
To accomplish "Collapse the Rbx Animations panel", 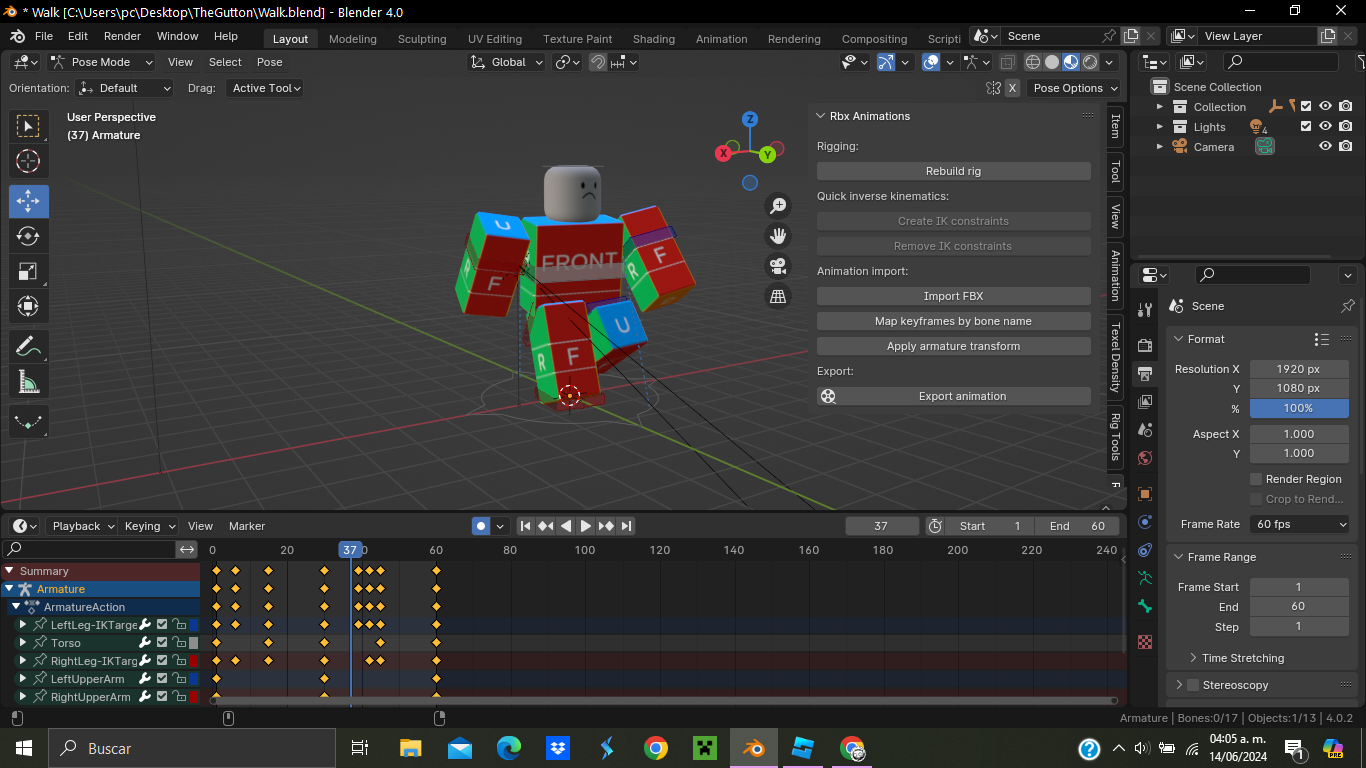I will [x=820, y=116].
